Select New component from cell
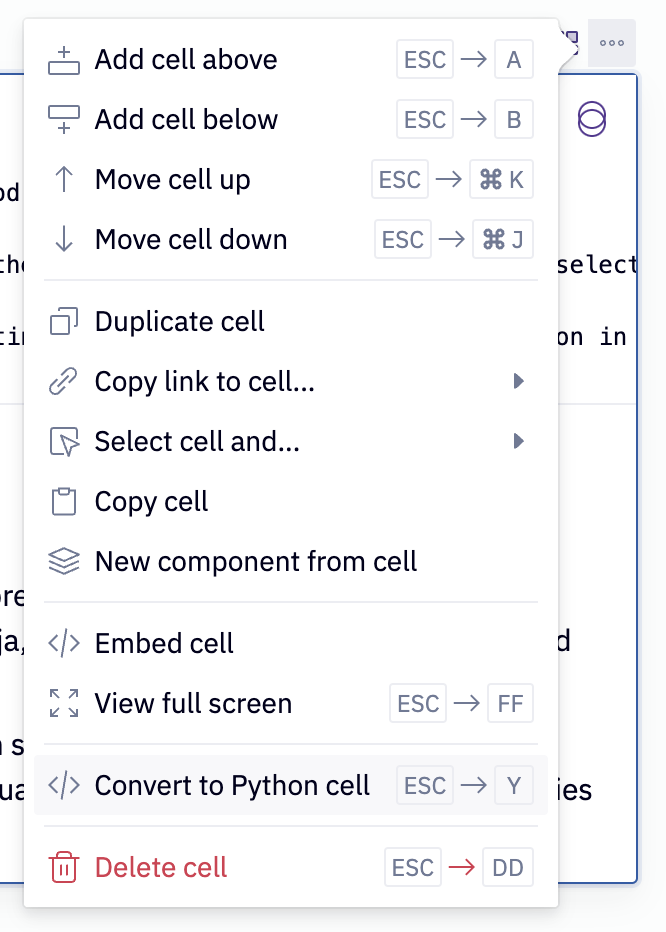This screenshot has width=666, height=932. 254,561
